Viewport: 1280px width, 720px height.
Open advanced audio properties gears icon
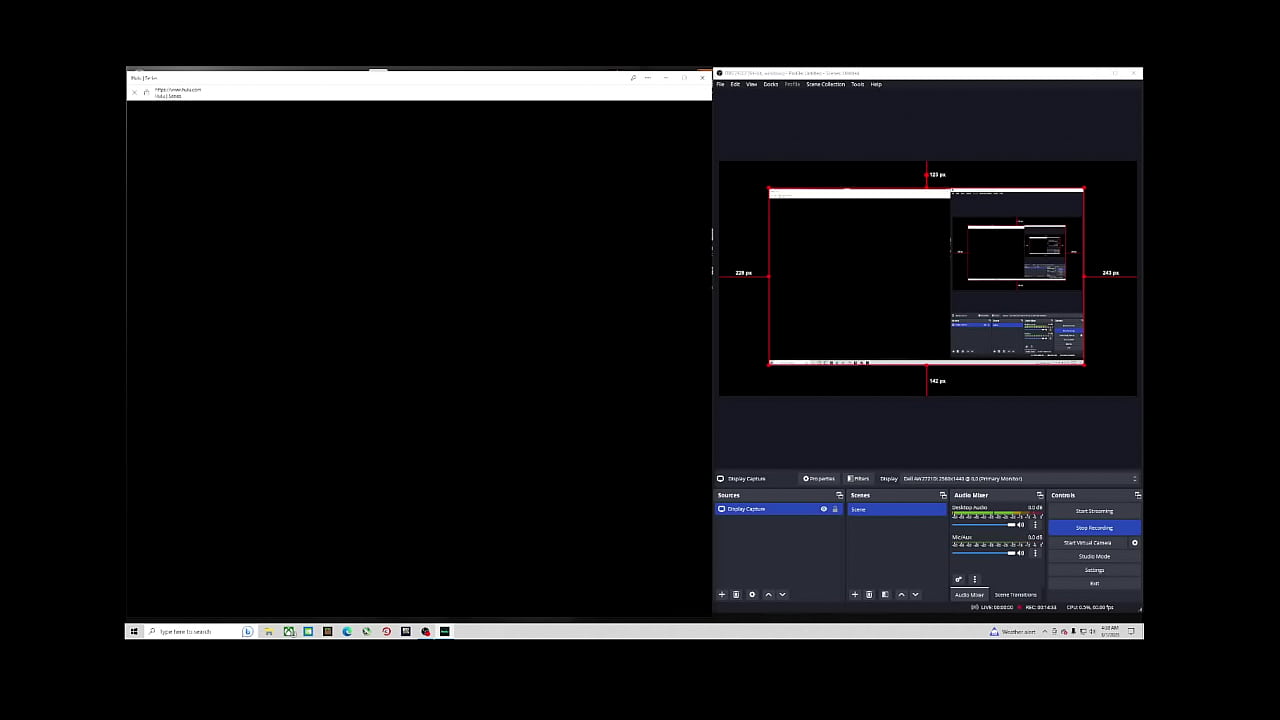tap(958, 579)
